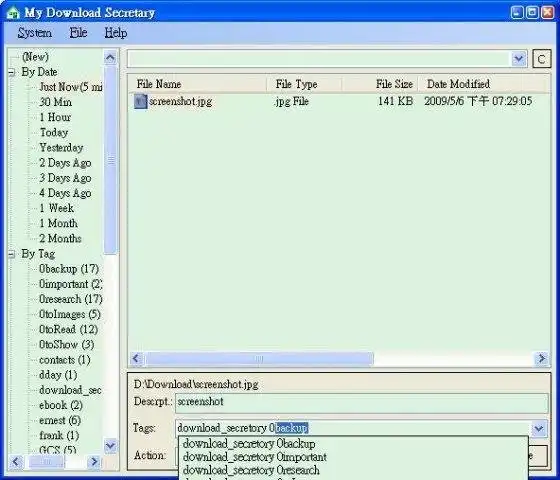The width and height of the screenshot is (560, 480).
Task: Select the ernest (6) tag
Action: coord(60,420)
